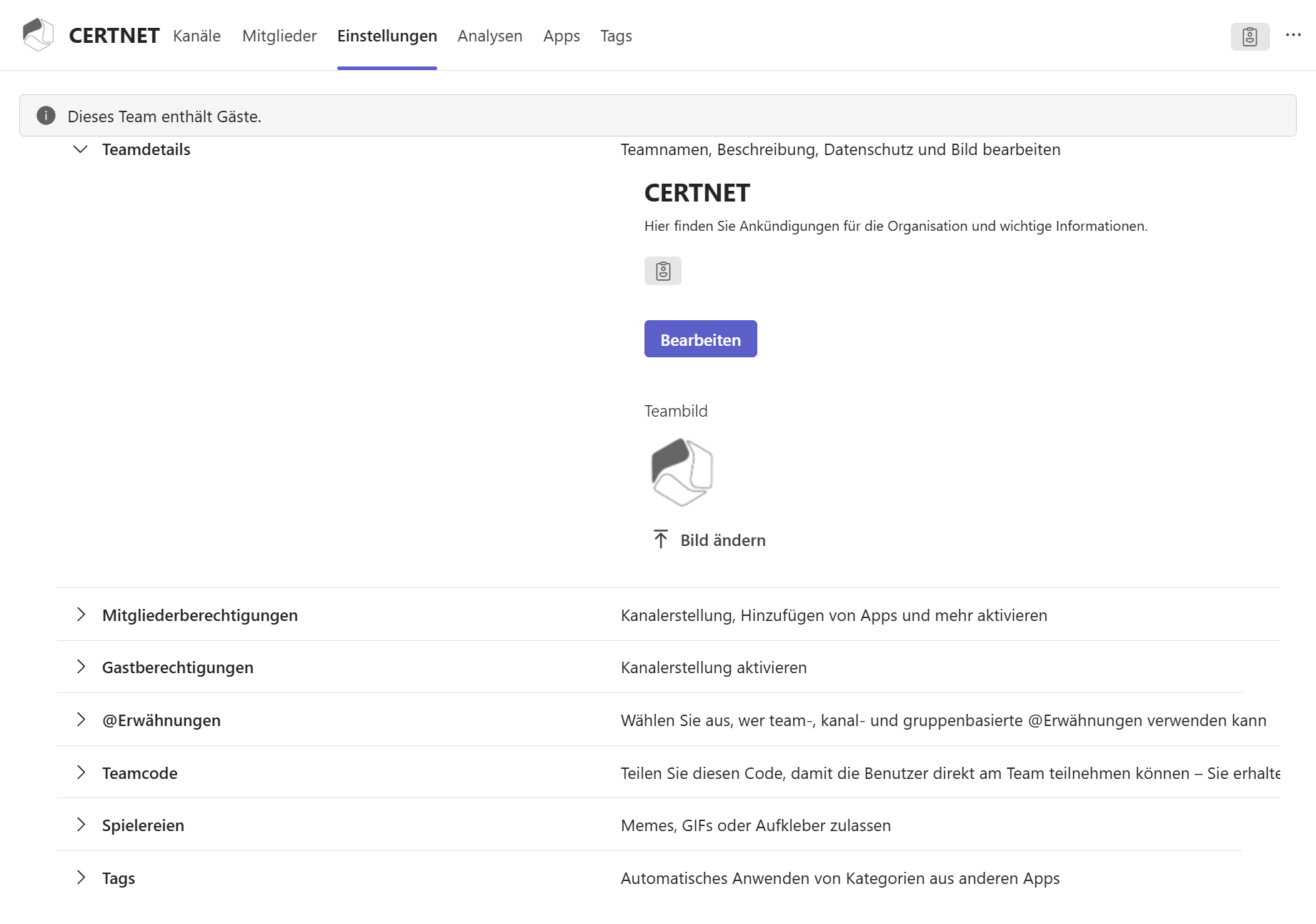The height and width of the screenshot is (924, 1316).
Task: Collapse the Teamdetails section
Action: click(81, 149)
